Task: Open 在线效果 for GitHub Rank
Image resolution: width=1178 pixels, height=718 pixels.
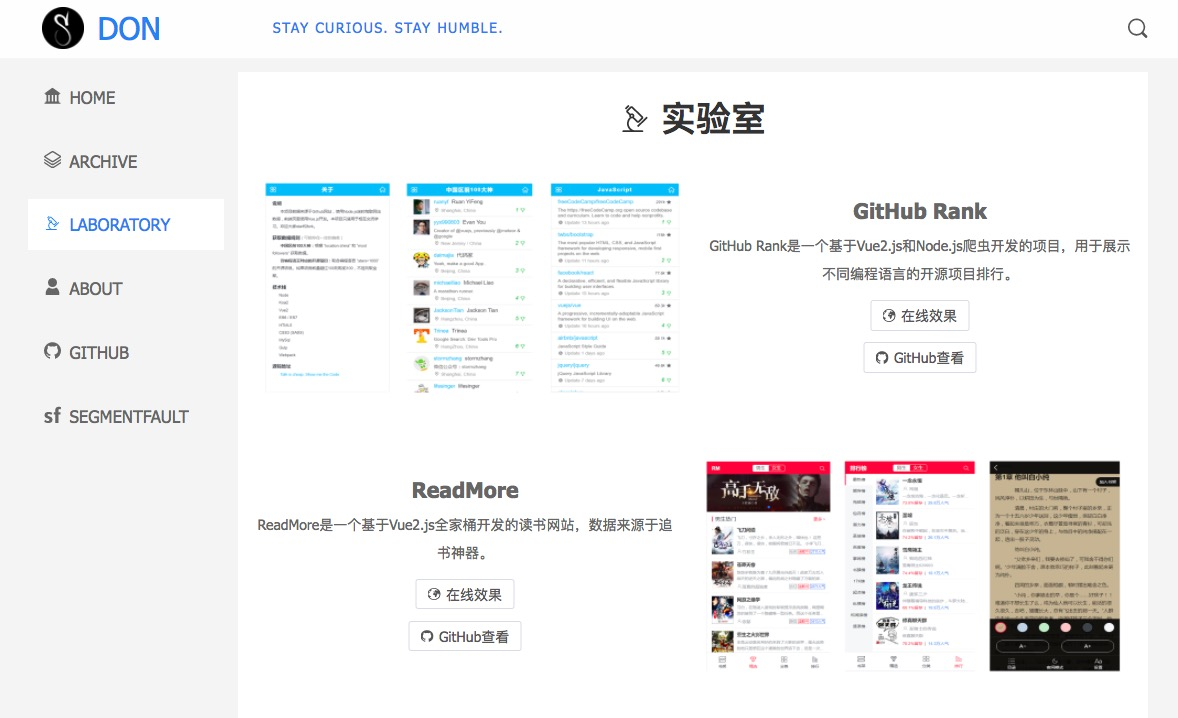Action: click(x=920, y=315)
